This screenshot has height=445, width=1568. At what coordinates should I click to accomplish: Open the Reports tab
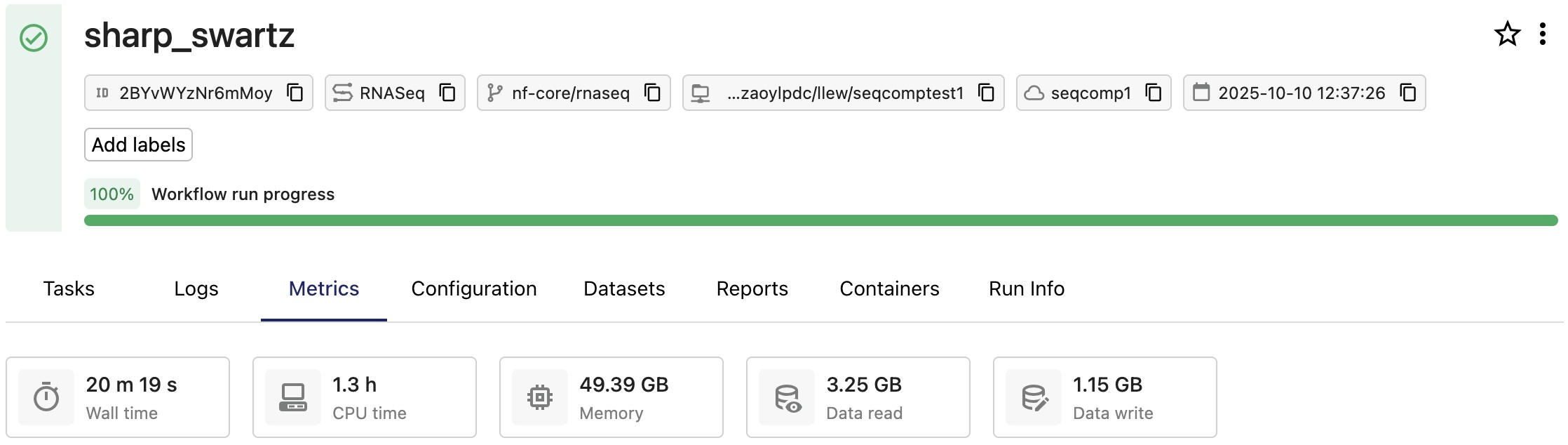pyautogui.click(x=752, y=288)
